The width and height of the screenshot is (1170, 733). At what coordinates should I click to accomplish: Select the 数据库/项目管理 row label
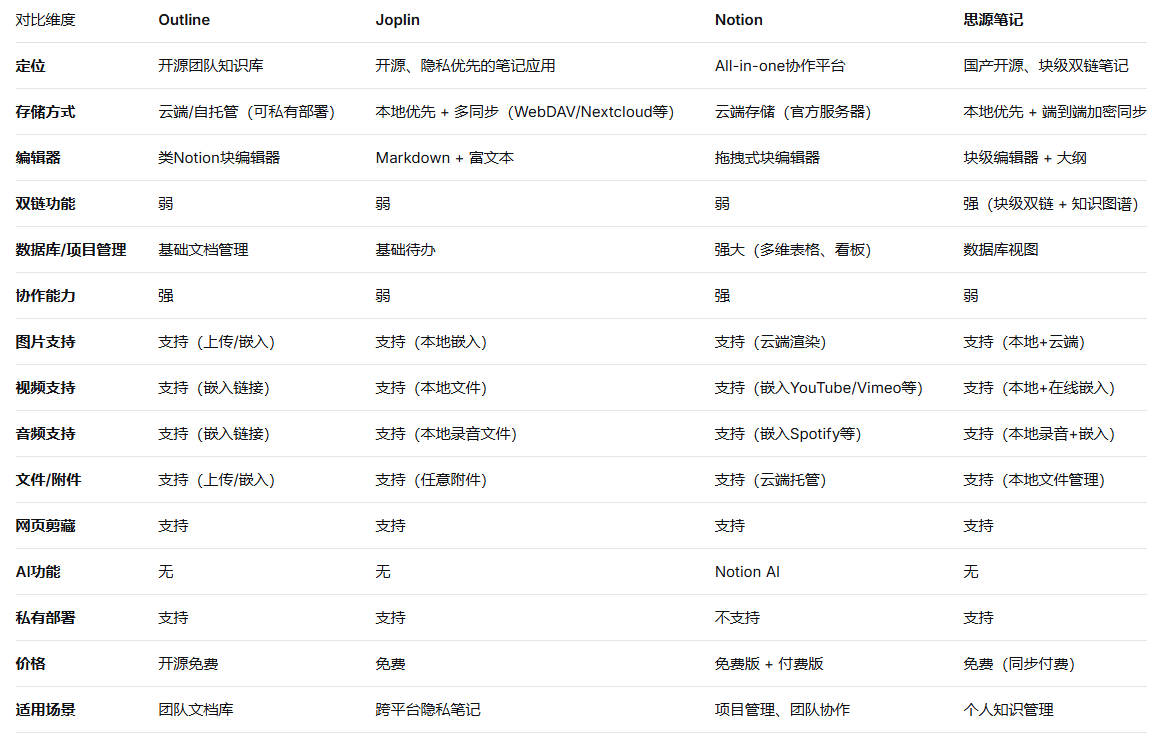[x=71, y=250]
